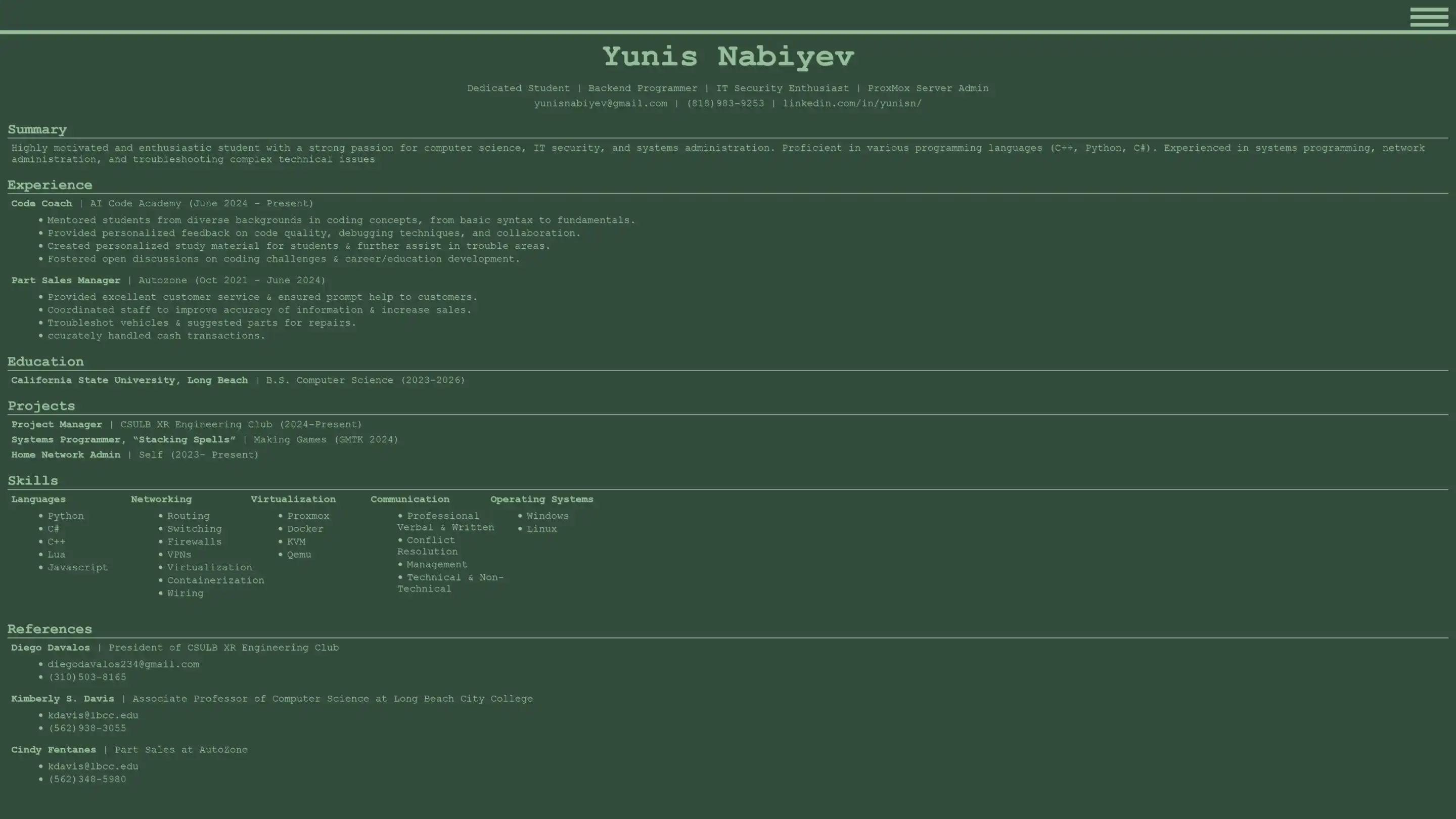The image size is (1456, 819).
Task: Click Systems Programmer "Stacking Spells" project entry
Action: pos(123,440)
